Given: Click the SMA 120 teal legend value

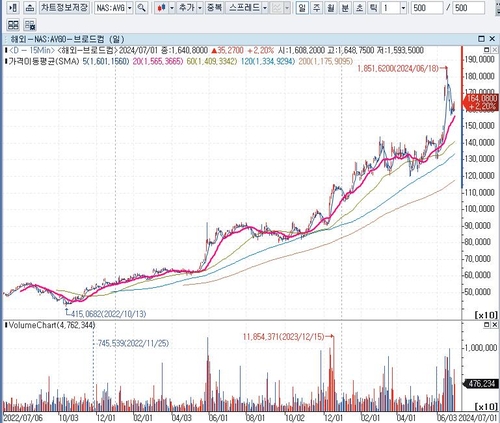Looking at the screenshot, I should click(267, 61).
